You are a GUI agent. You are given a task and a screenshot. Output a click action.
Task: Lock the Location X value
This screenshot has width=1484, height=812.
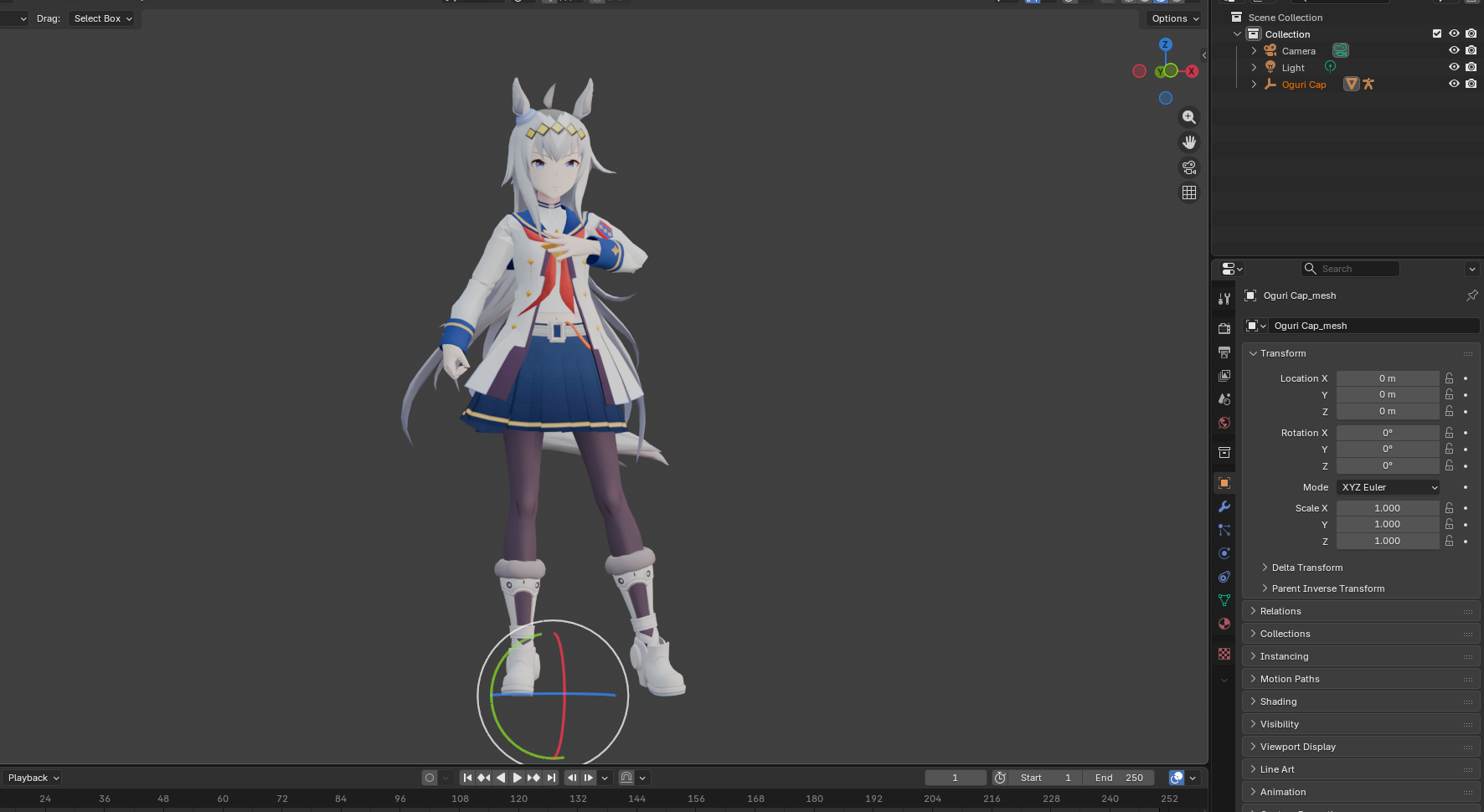click(x=1449, y=378)
